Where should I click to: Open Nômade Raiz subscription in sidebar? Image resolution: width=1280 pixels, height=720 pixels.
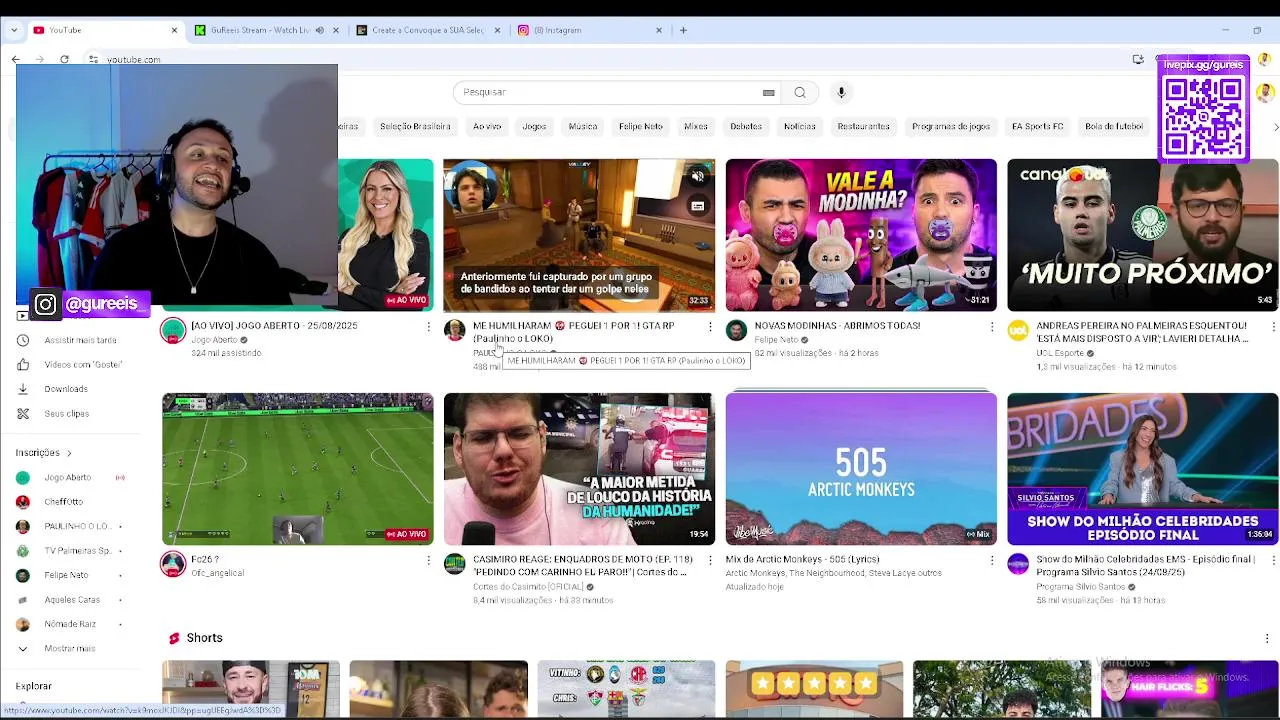tap(70, 624)
